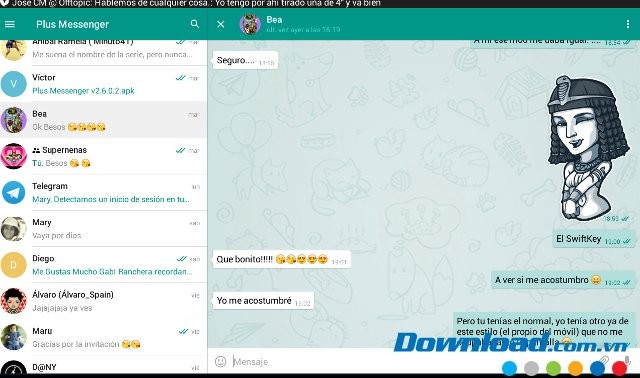Open the three-dot options menu in the chat header
The height and width of the screenshot is (378, 640).
[628, 24]
